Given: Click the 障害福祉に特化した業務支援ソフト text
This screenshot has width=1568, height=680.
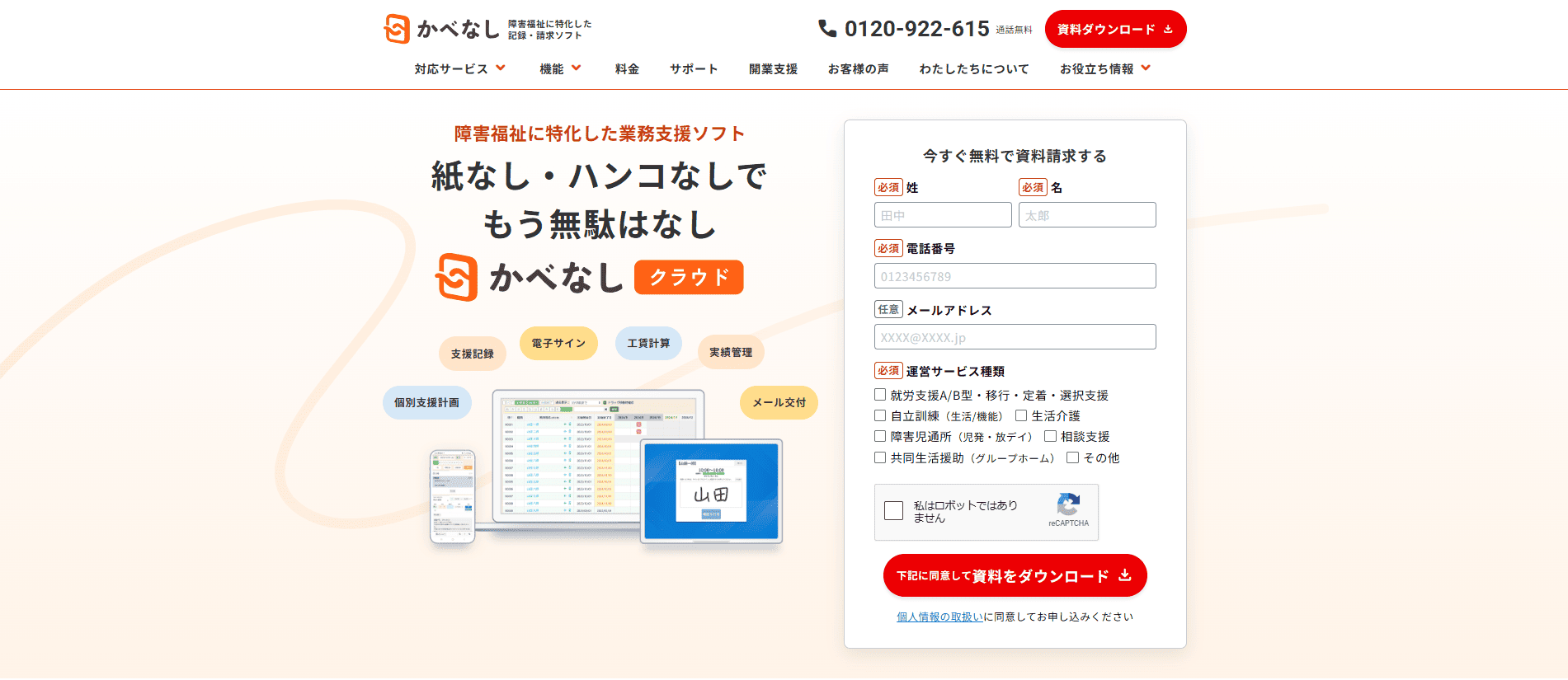Looking at the screenshot, I should (600, 134).
